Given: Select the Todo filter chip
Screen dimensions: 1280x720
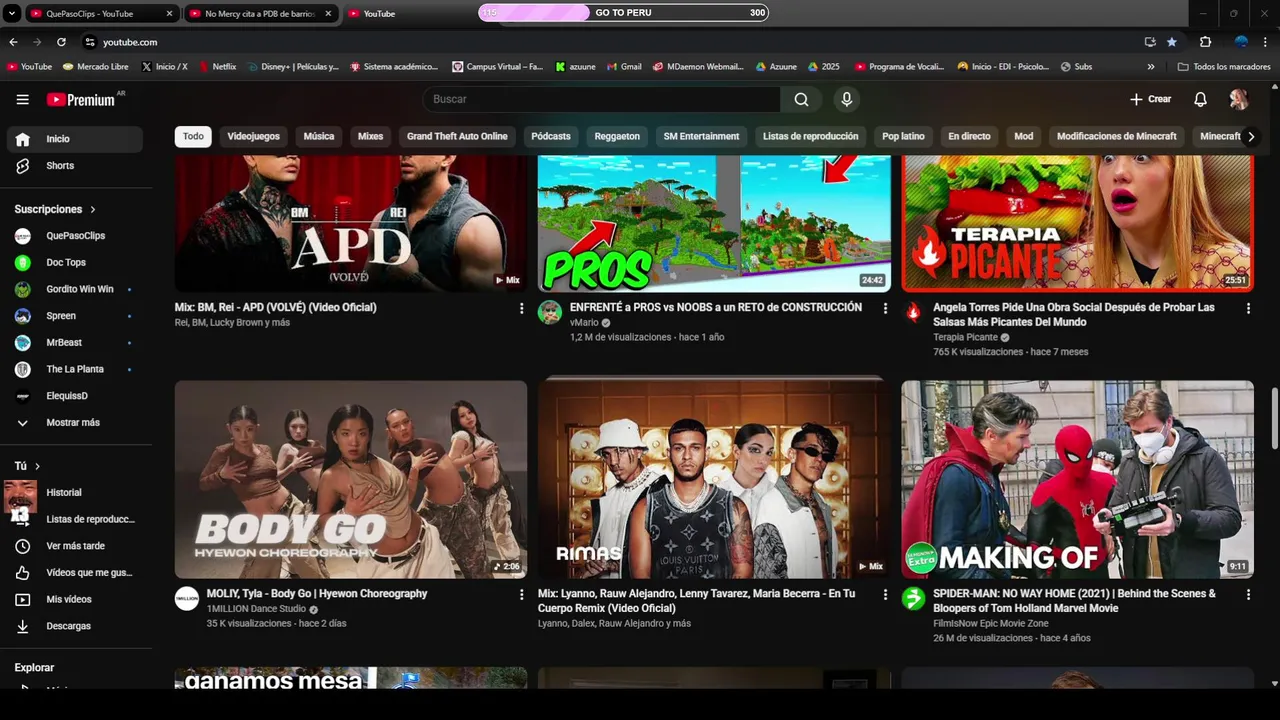Looking at the screenshot, I should pos(193,136).
